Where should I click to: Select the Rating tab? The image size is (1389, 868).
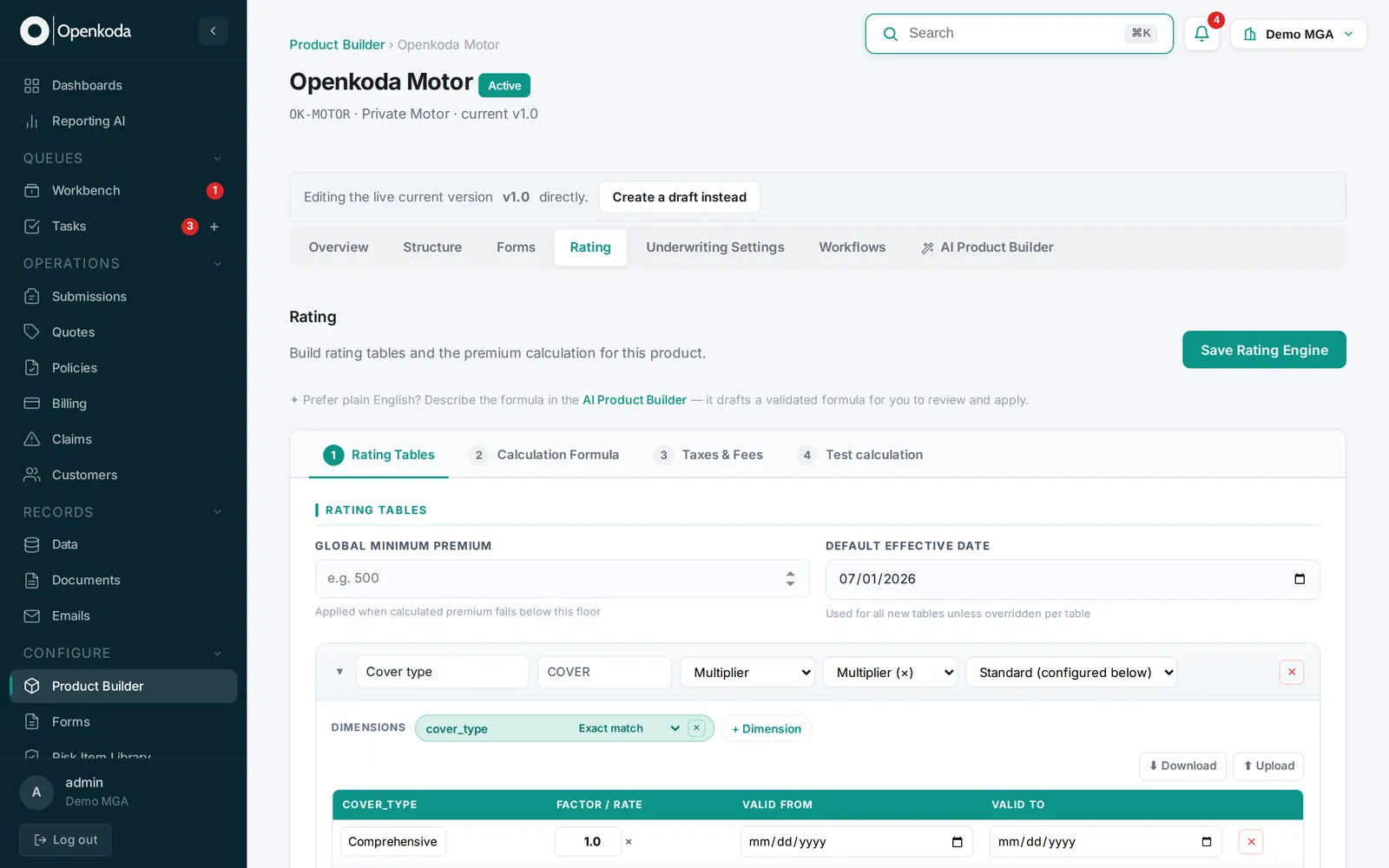click(590, 247)
